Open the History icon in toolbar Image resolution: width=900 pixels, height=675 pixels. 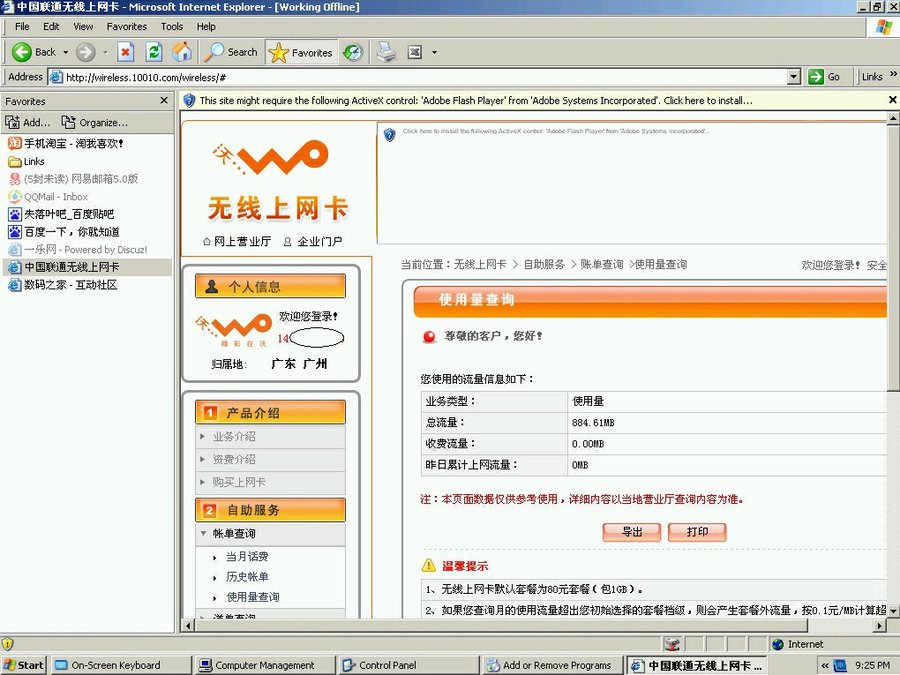(x=353, y=52)
